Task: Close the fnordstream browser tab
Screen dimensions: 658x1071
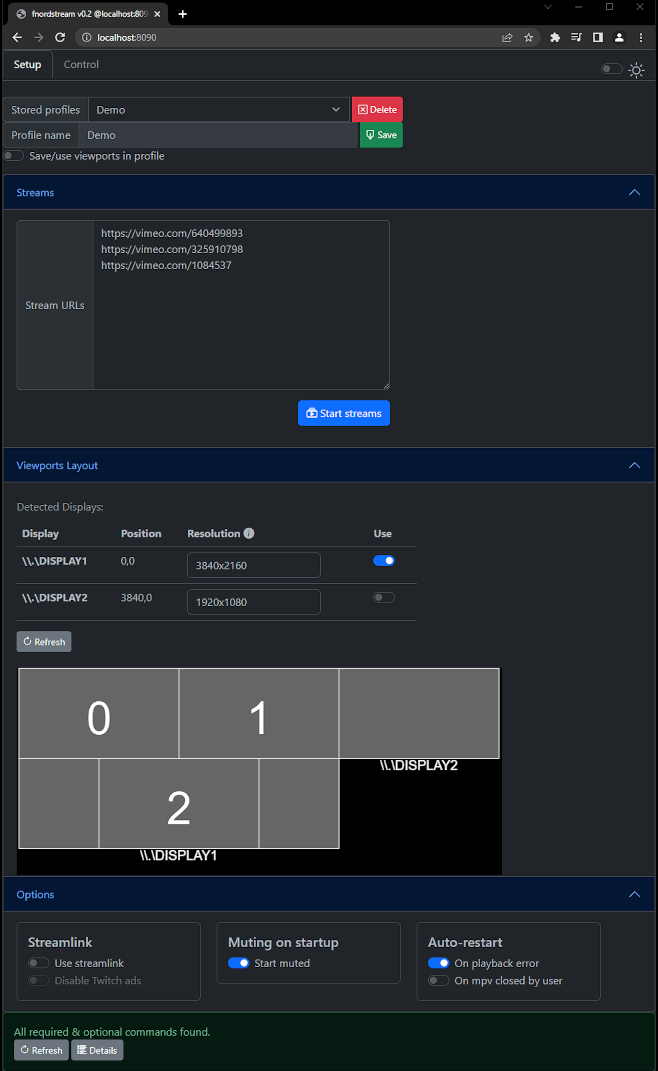Action: click(157, 14)
